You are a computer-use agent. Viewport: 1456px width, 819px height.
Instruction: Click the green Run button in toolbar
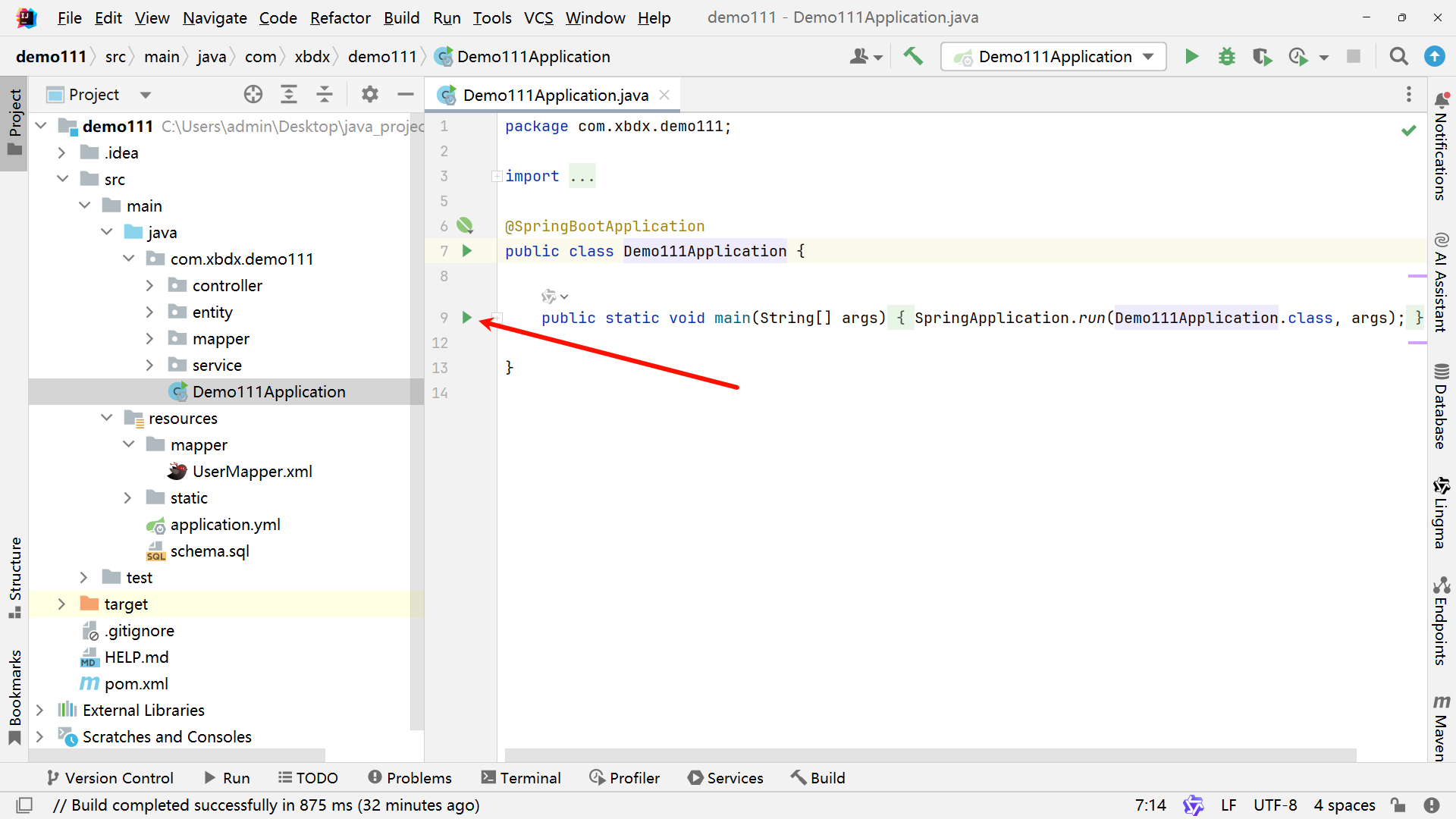click(x=1191, y=57)
